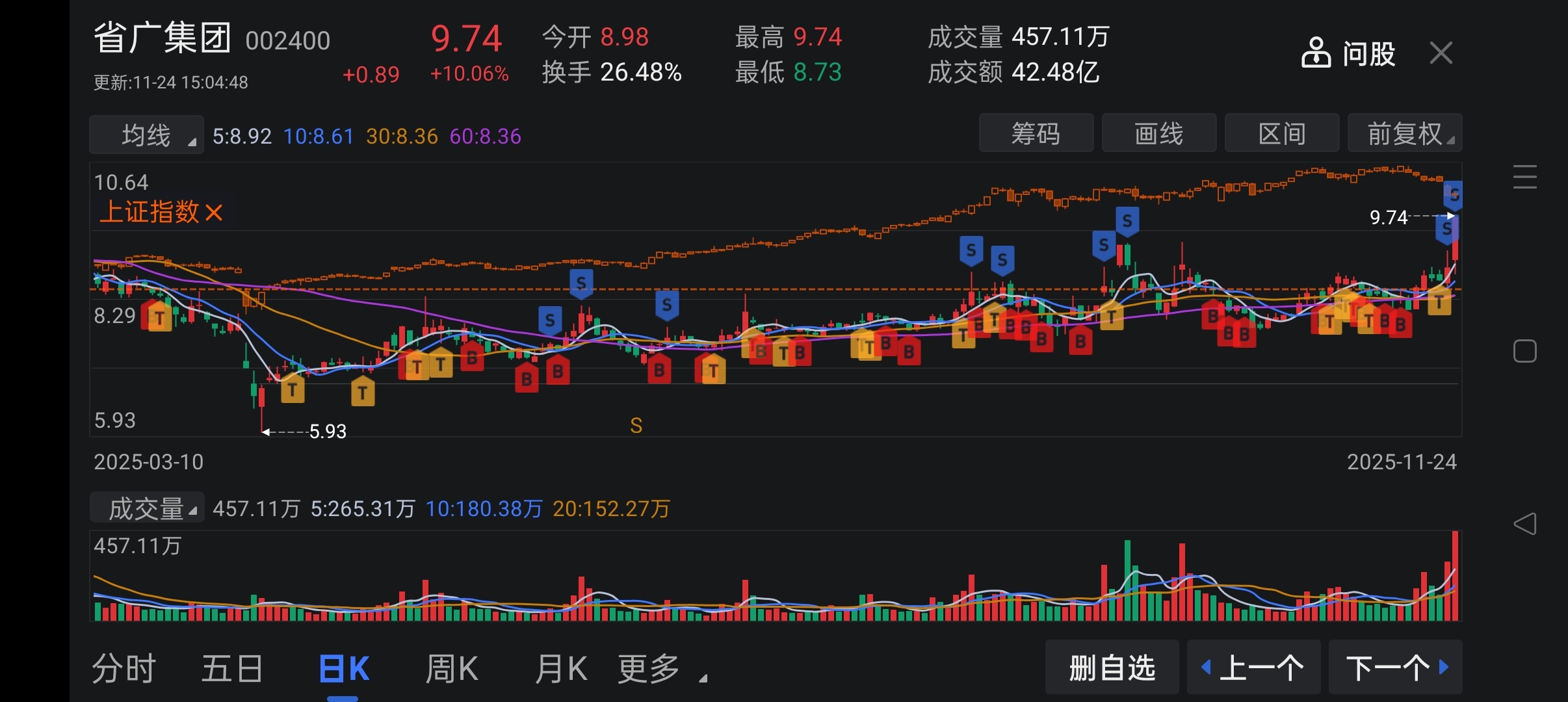The height and width of the screenshot is (702, 1568).
Task: Tap the Android recent-apps menu lines icon
Action: pyautogui.click(x=1524, y=177)
